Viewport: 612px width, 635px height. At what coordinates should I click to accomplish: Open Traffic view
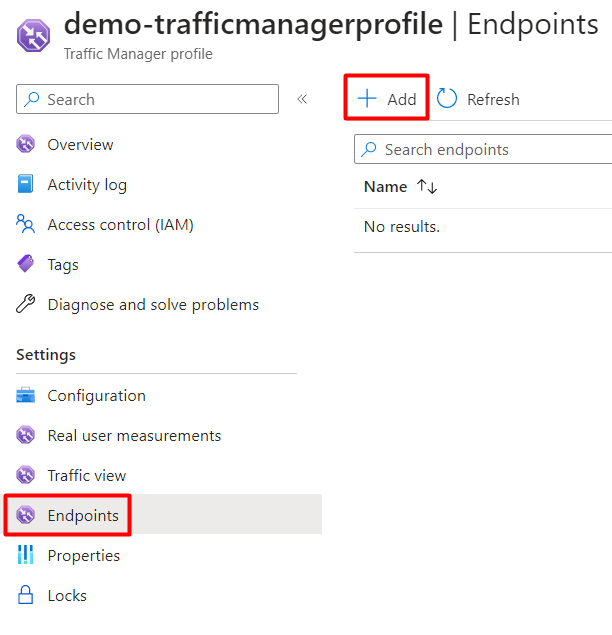[x=87, y=475]
